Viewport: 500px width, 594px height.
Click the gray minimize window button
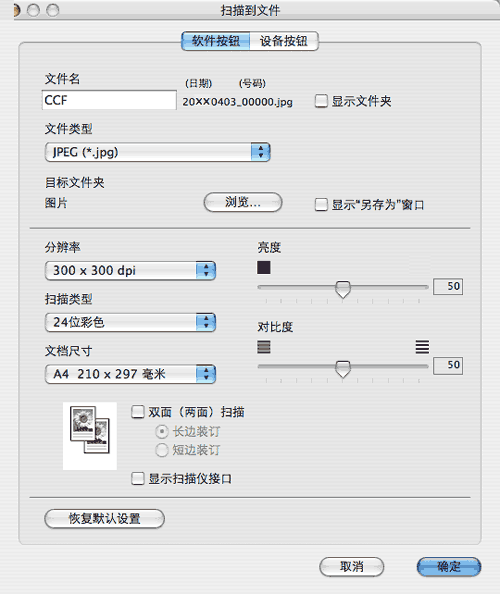pos(33,10)
